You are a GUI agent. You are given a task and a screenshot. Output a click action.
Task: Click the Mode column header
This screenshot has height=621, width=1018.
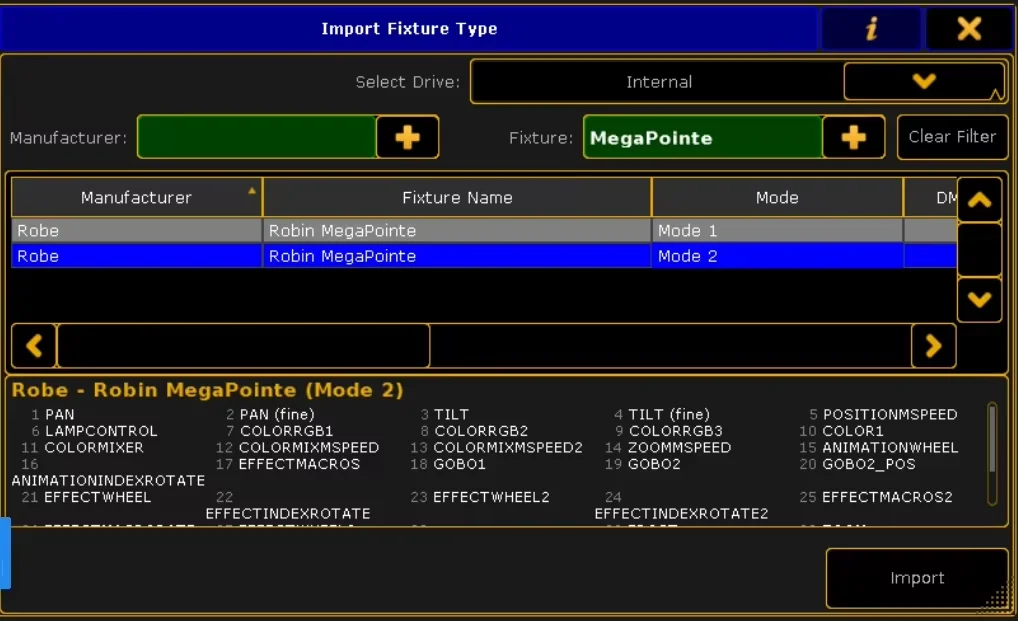click(x=777, y=198)
